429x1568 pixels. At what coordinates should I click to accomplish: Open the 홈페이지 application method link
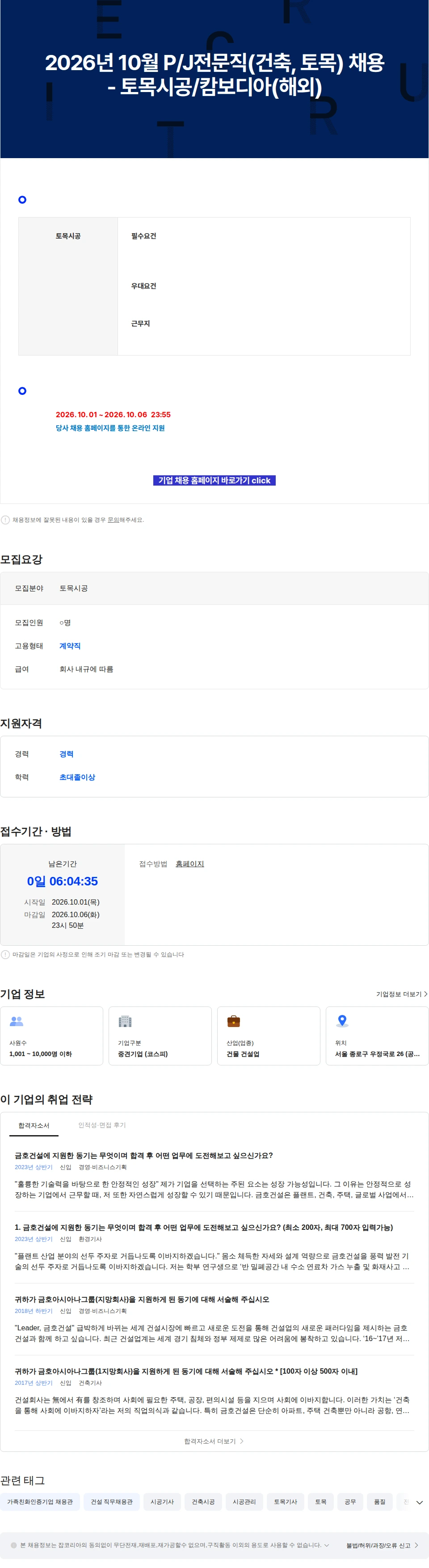(190, 864)
